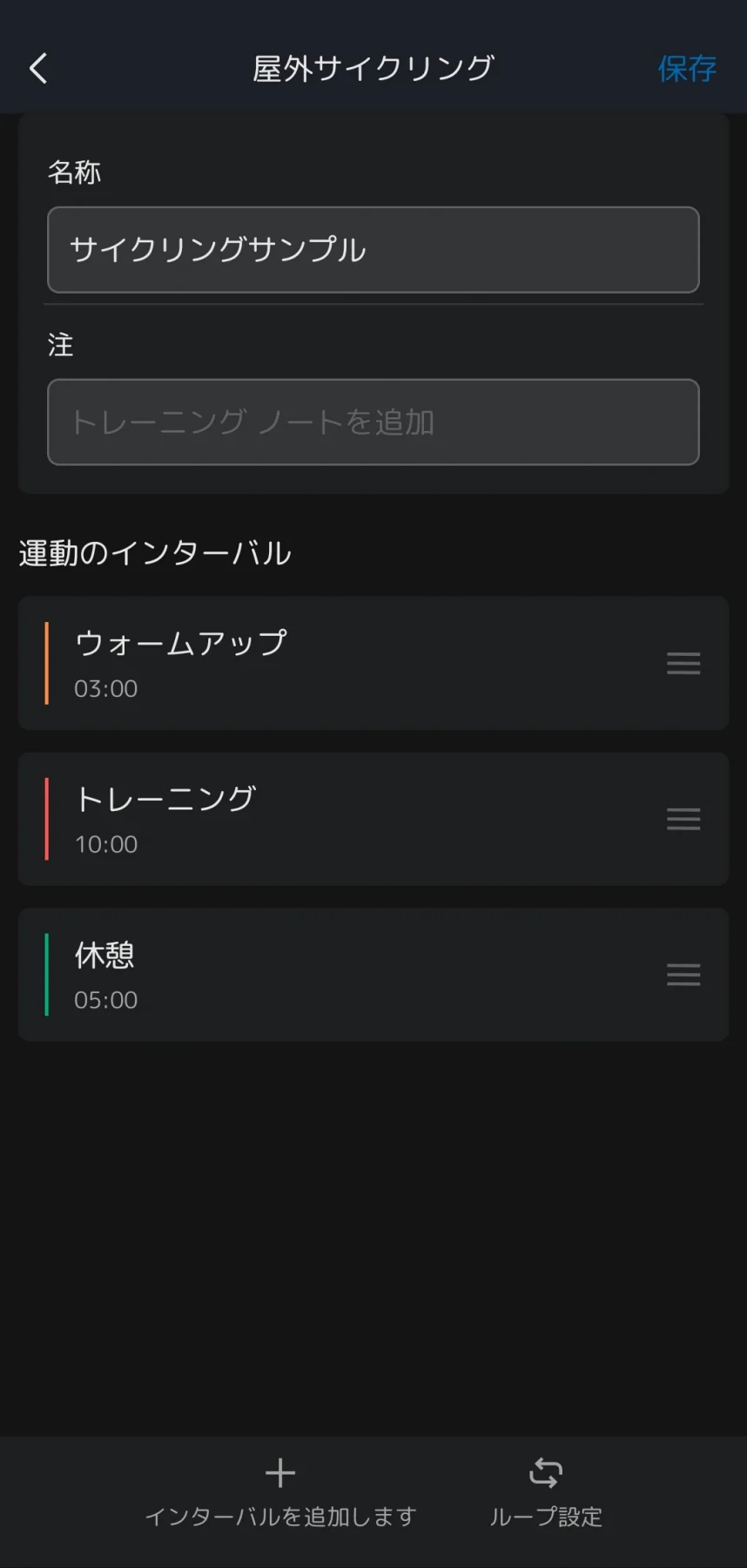The height and width of the screenshot is (1568, 747).
Task: Tap the 10:00 training duration
Action: click(x=106, y=844)
